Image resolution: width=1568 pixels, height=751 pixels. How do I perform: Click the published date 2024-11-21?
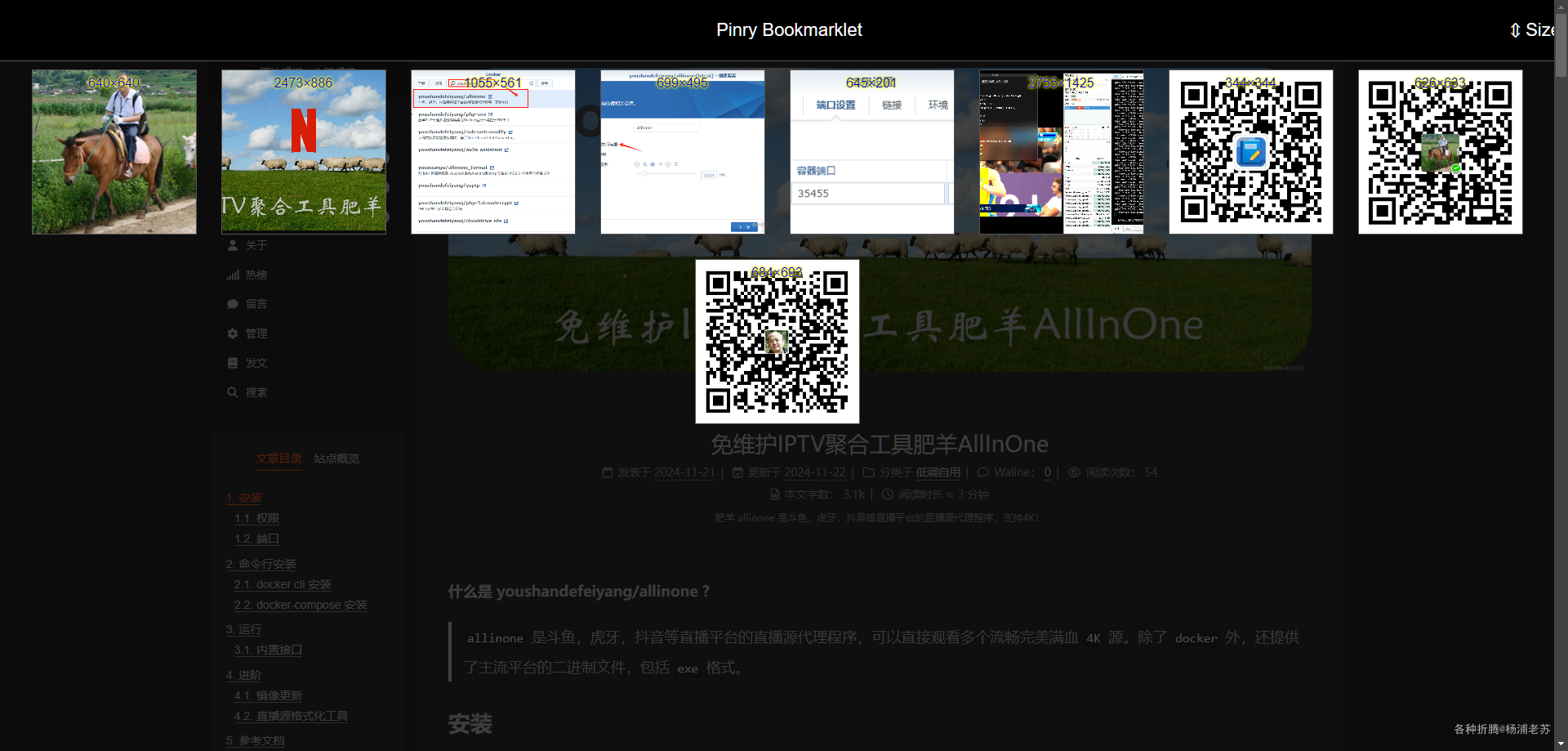(x=684, y=472)
